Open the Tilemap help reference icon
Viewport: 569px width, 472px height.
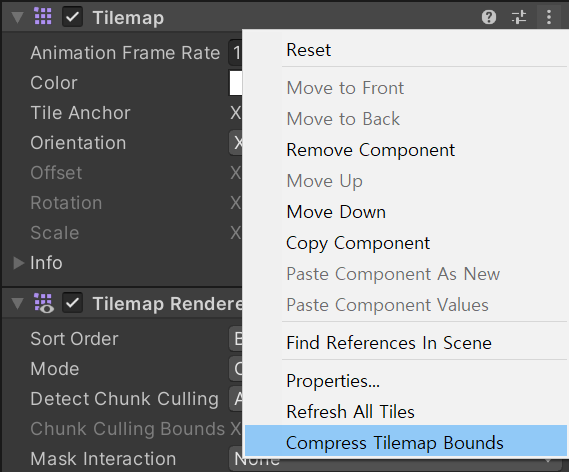tap(488, 17)
